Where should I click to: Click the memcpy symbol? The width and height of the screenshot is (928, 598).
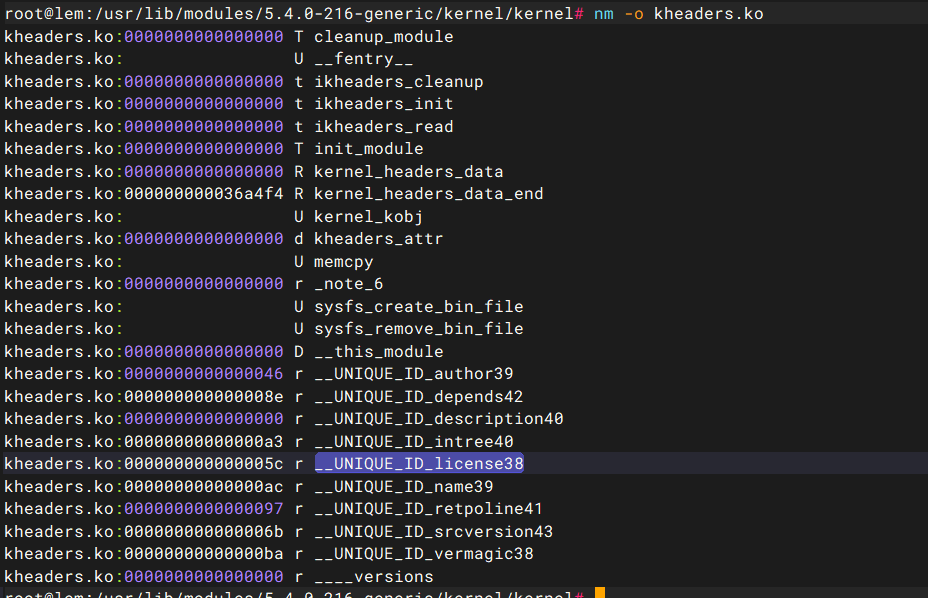pyautogui.click(x=344, y=262)
